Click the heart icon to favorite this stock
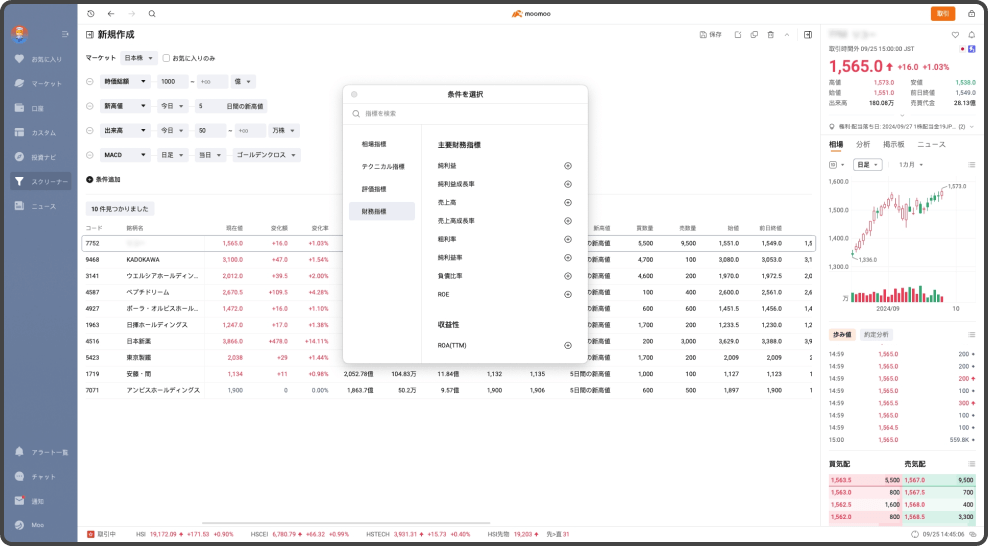This screenshot has height=546, width=988. 955,35
